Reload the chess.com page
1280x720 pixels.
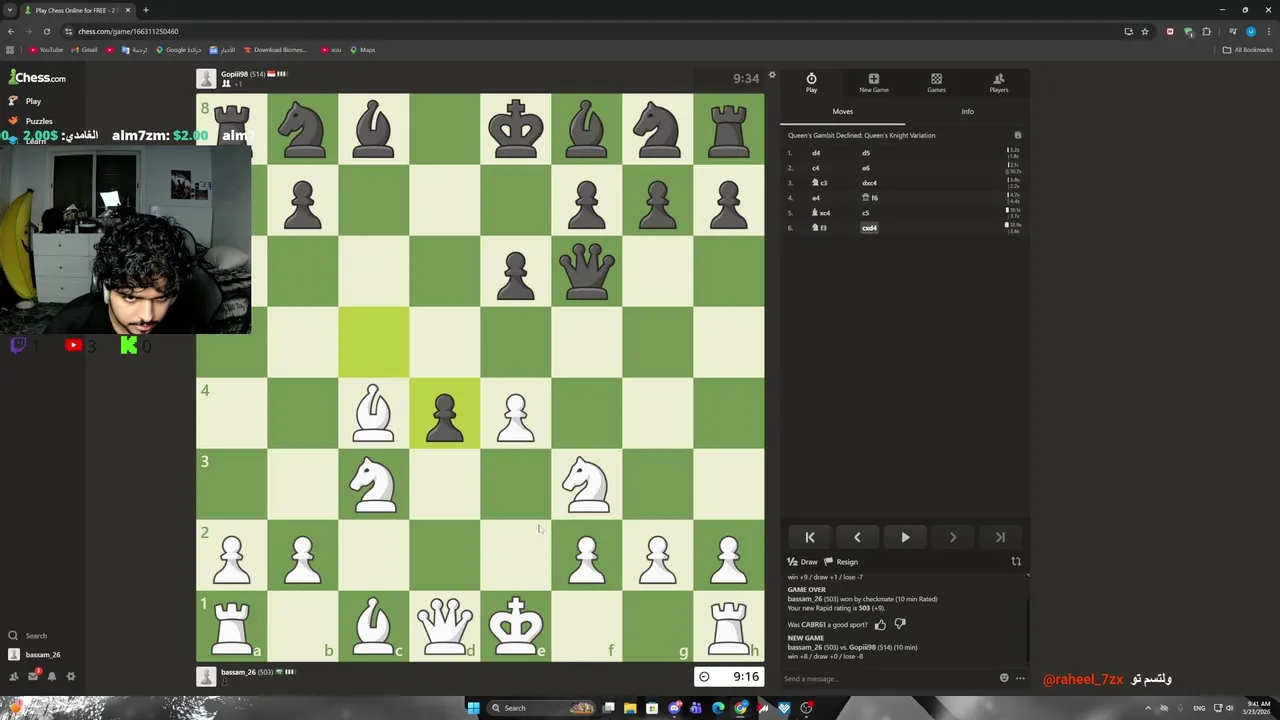click(46, 31)
